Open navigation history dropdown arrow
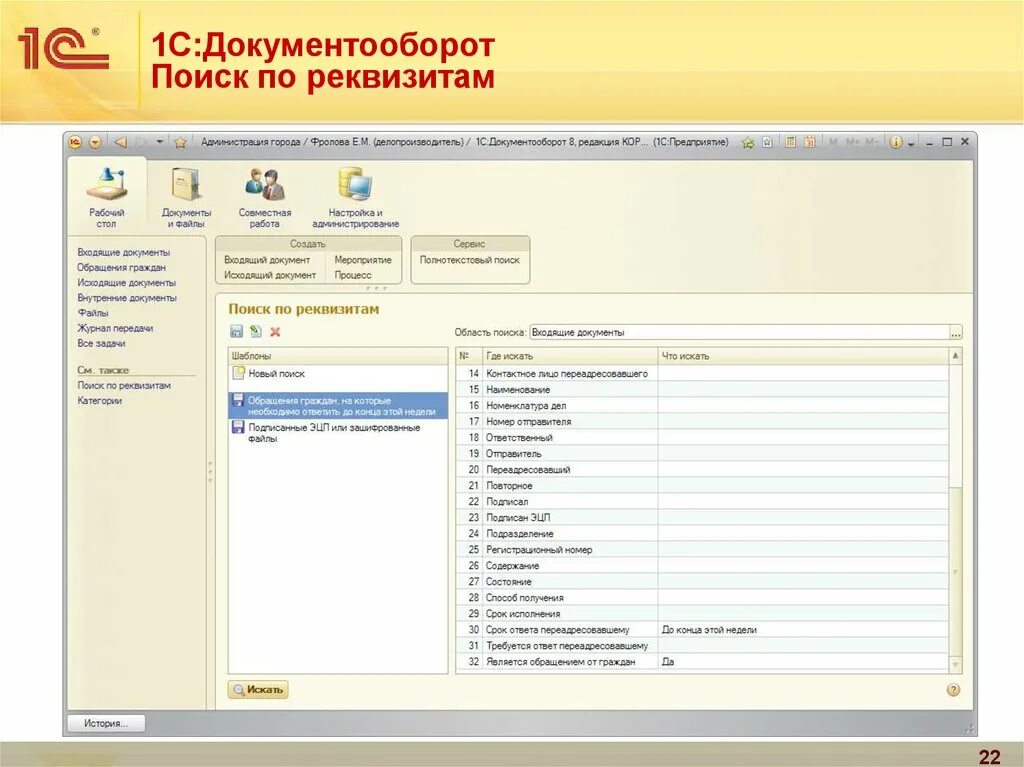 tap(159, 142)
